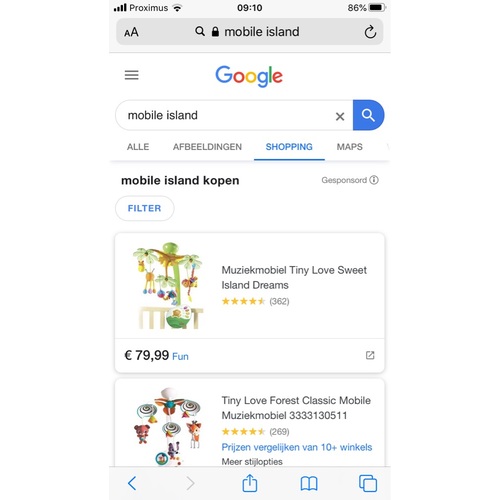Open the MAPS tab
500x500 pixels.
coord(349,147)
